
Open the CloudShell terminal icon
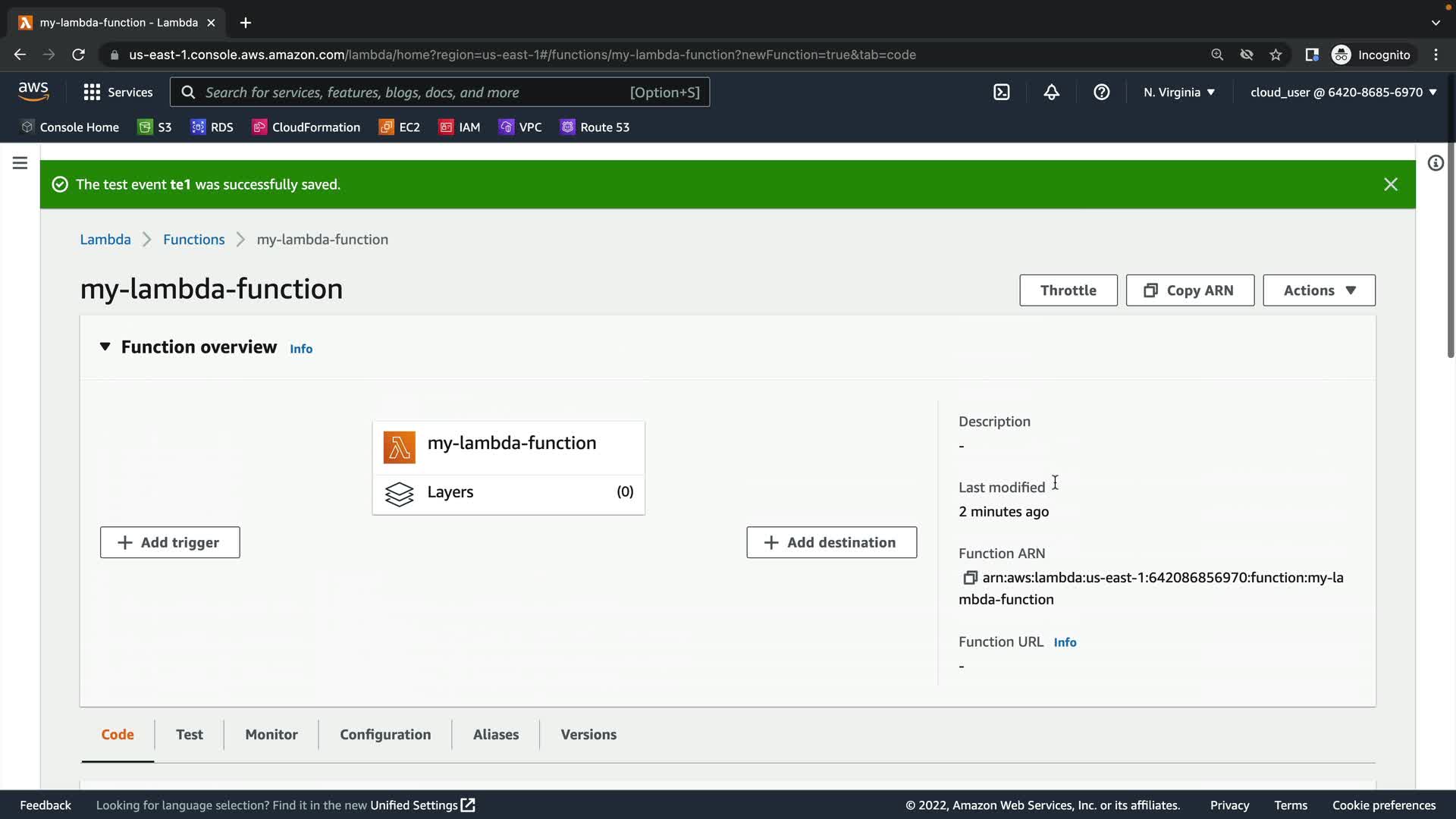pos(1002,93)
